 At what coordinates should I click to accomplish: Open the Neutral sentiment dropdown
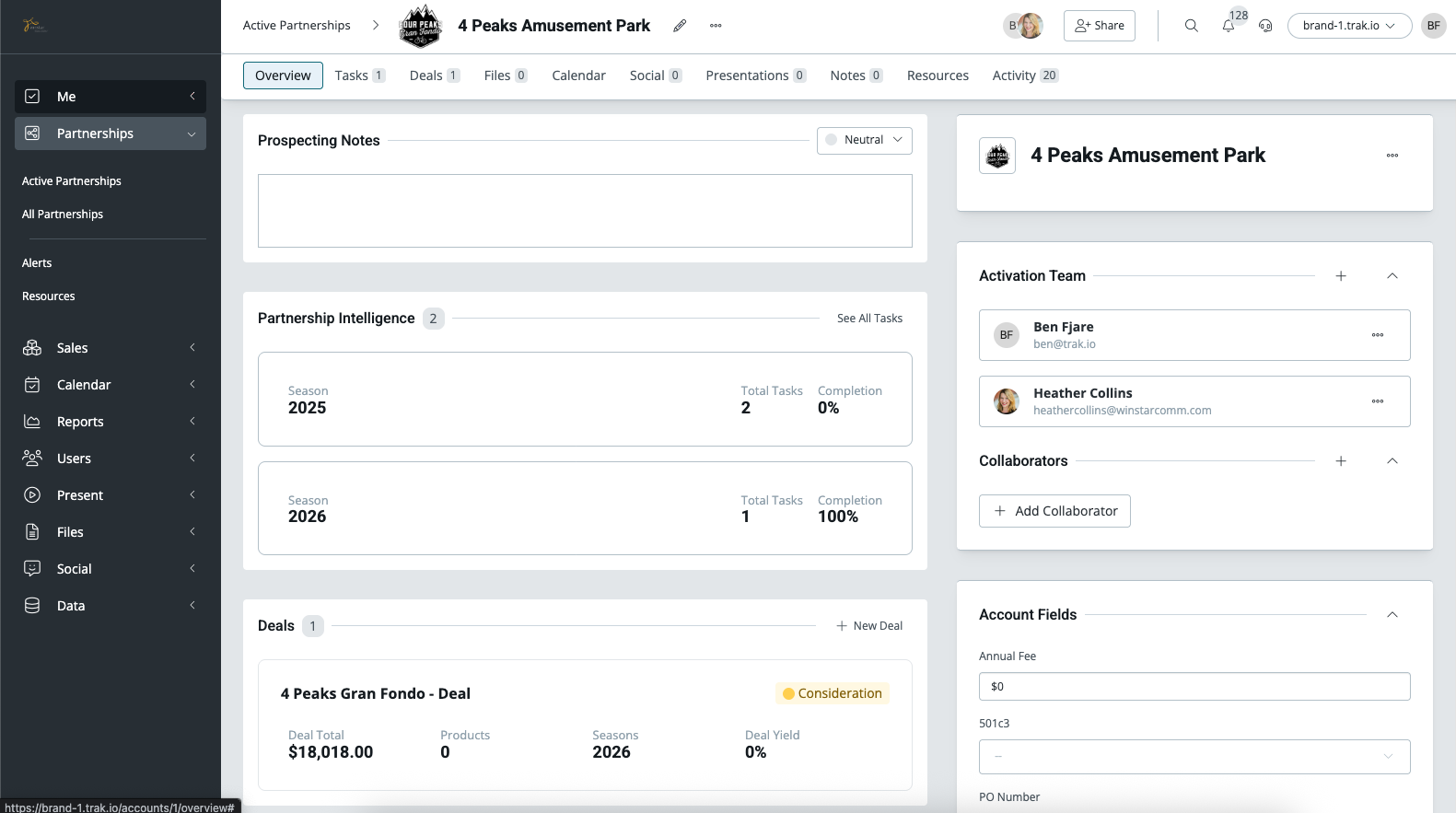(865, 140)
